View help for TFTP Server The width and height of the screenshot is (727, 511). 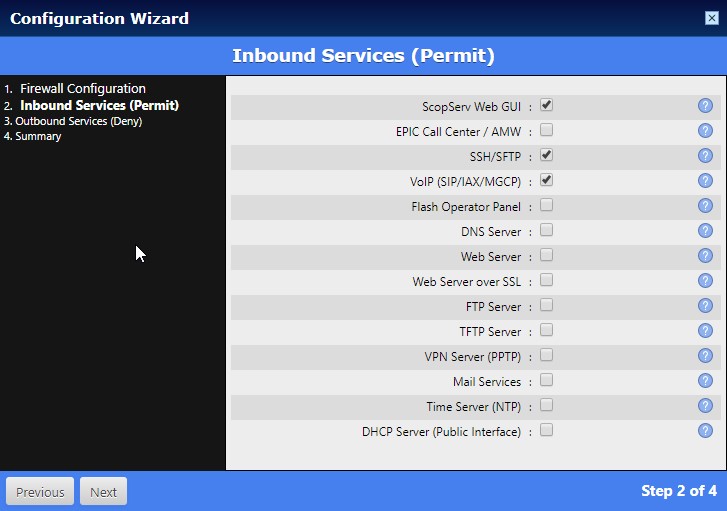tap(705, 331)
